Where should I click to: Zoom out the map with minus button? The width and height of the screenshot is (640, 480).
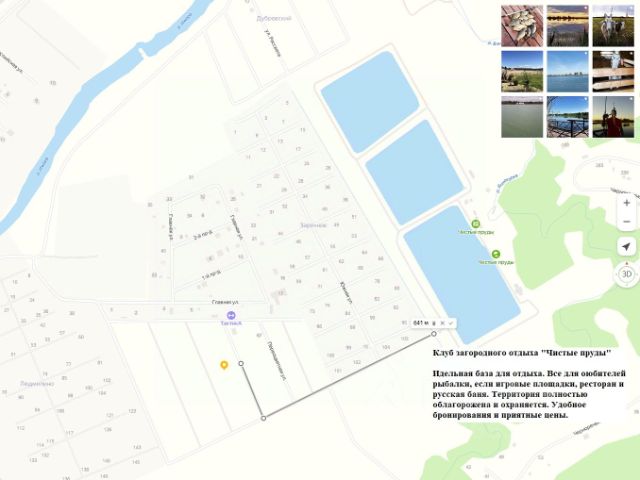626,220
